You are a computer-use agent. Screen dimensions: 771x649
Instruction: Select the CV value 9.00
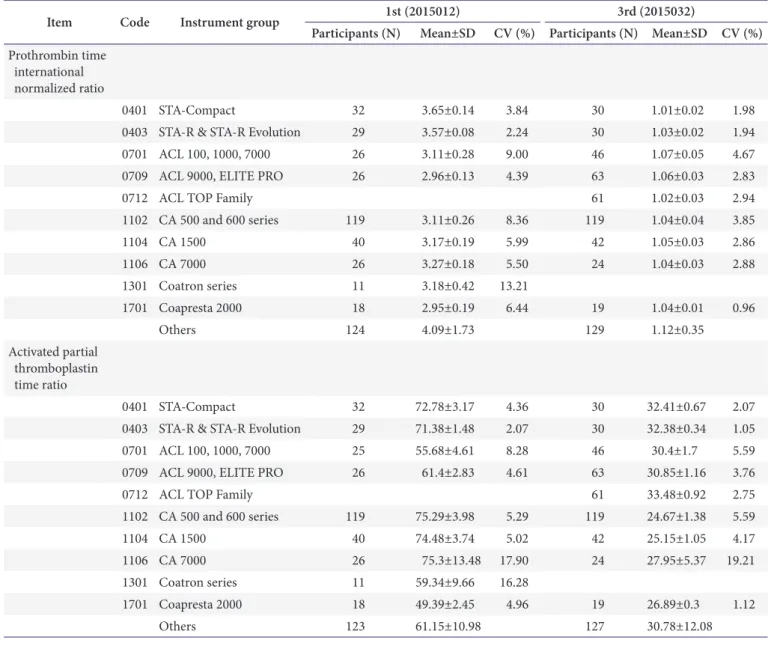pyautogui.click(x=517, y=154)
